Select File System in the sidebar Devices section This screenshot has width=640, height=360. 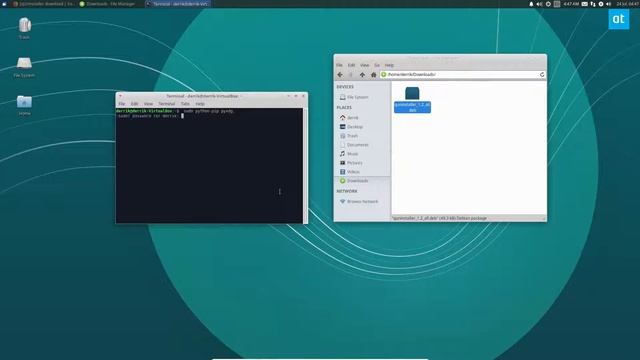(x=362, y=97)
